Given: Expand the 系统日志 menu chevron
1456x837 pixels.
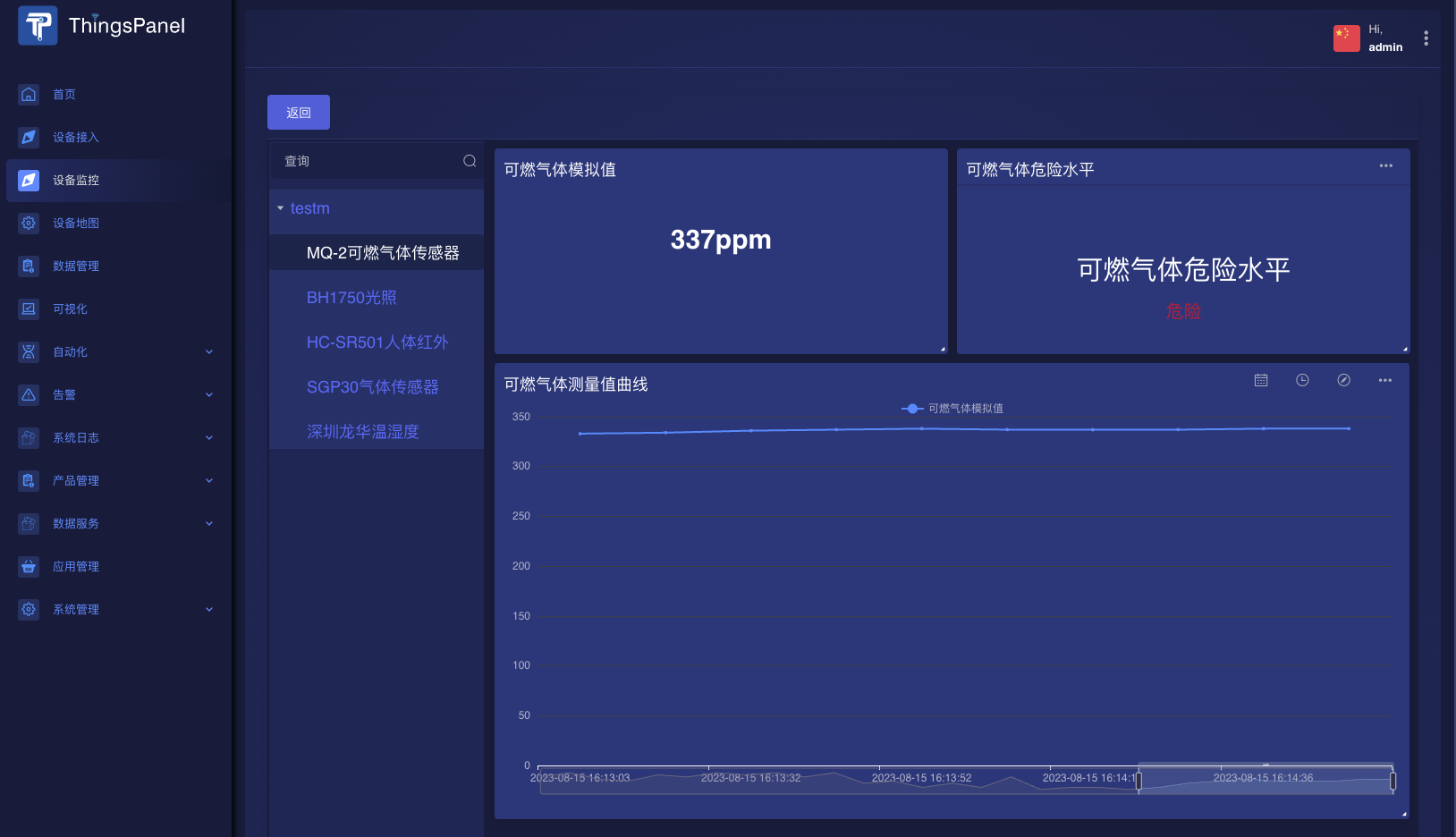Looking at the screenshot, I should click(209, 437).
